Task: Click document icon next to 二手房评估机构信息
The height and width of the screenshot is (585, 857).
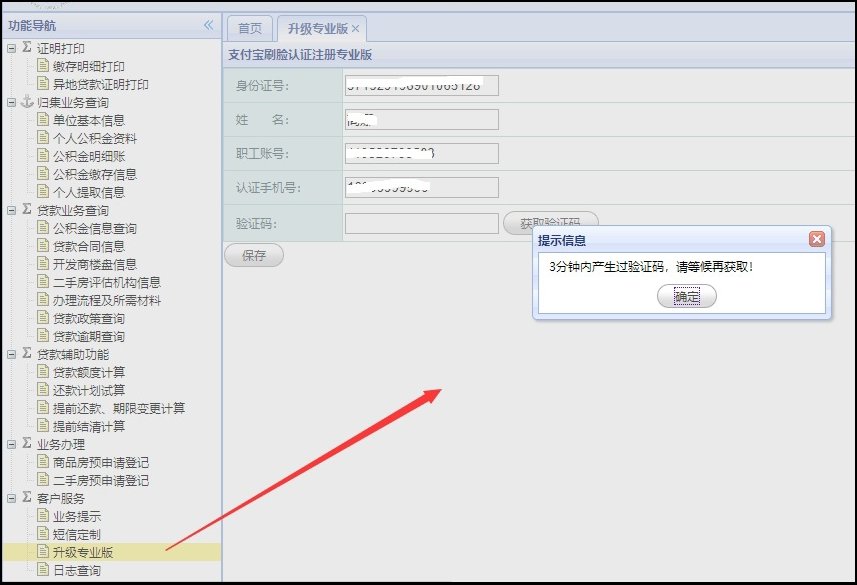Action: (x=43, y=282)
